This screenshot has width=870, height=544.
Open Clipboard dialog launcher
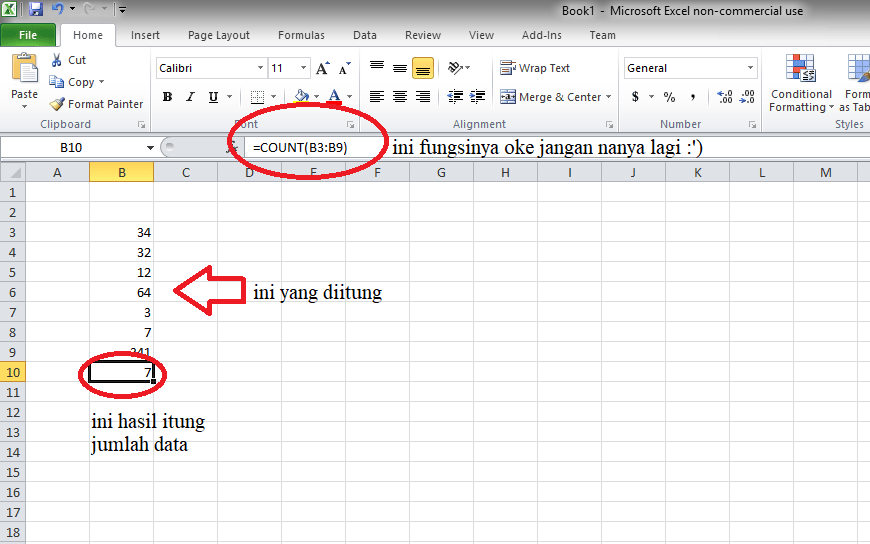coord(141,125)
